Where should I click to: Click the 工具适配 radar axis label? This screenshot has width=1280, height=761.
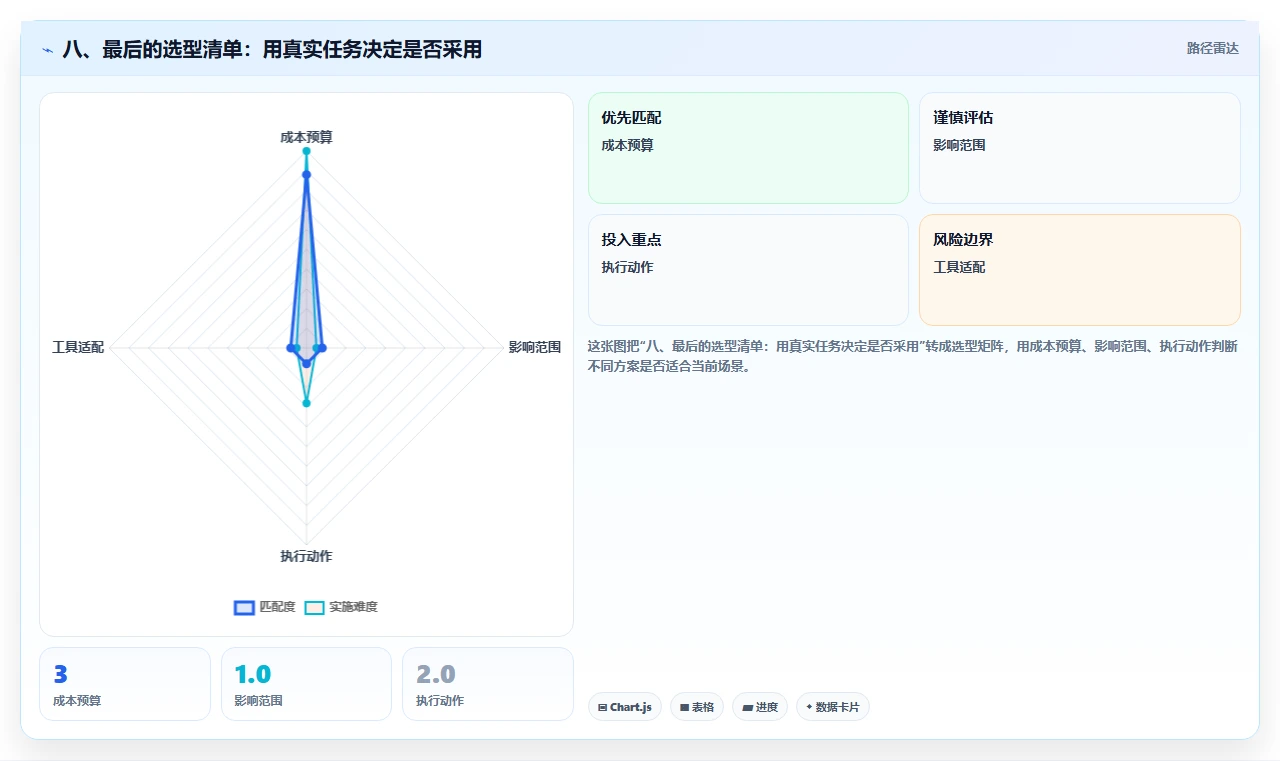pos(78,348)
